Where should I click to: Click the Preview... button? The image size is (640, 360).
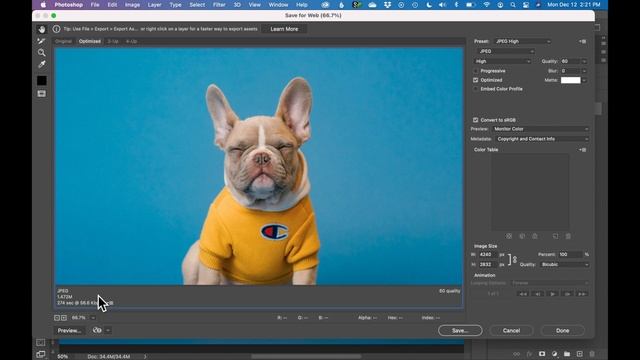(x=69, y=330)
